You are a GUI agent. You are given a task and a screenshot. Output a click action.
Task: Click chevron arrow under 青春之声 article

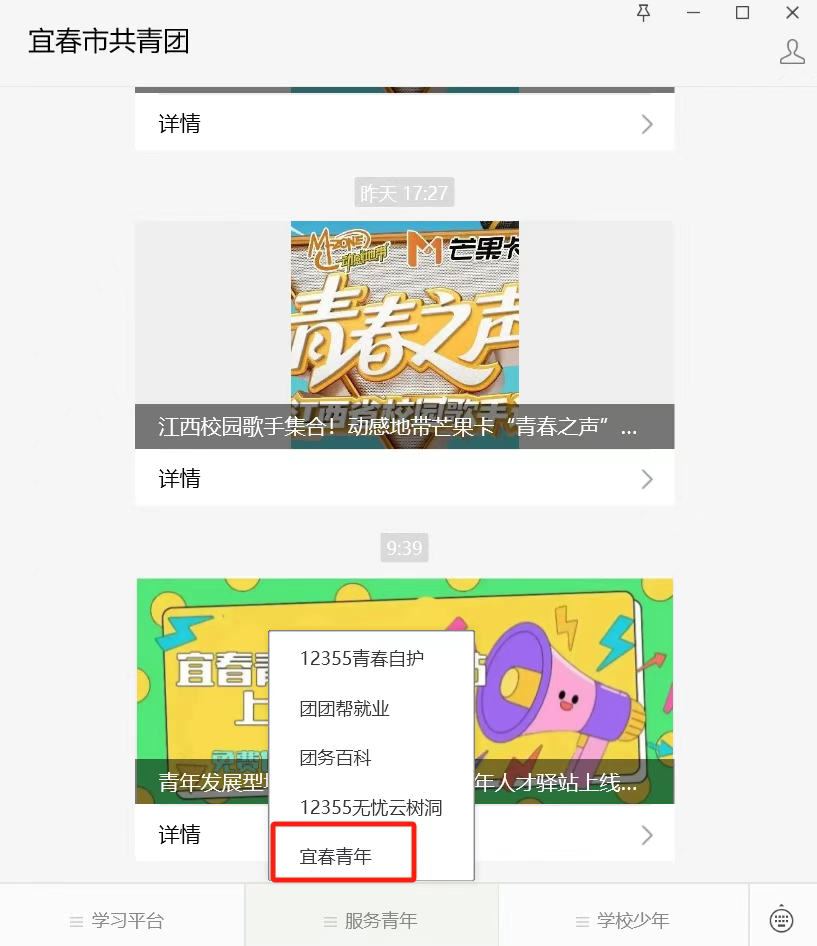[x=647, y=479]
